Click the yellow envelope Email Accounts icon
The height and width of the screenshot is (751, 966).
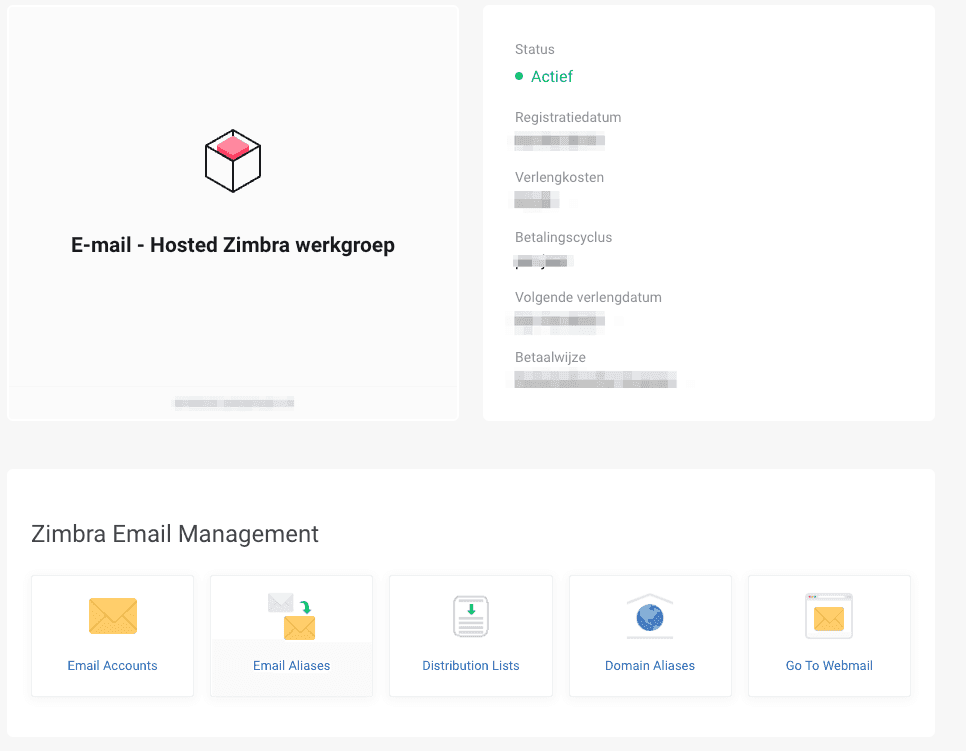tap(112, 616)
